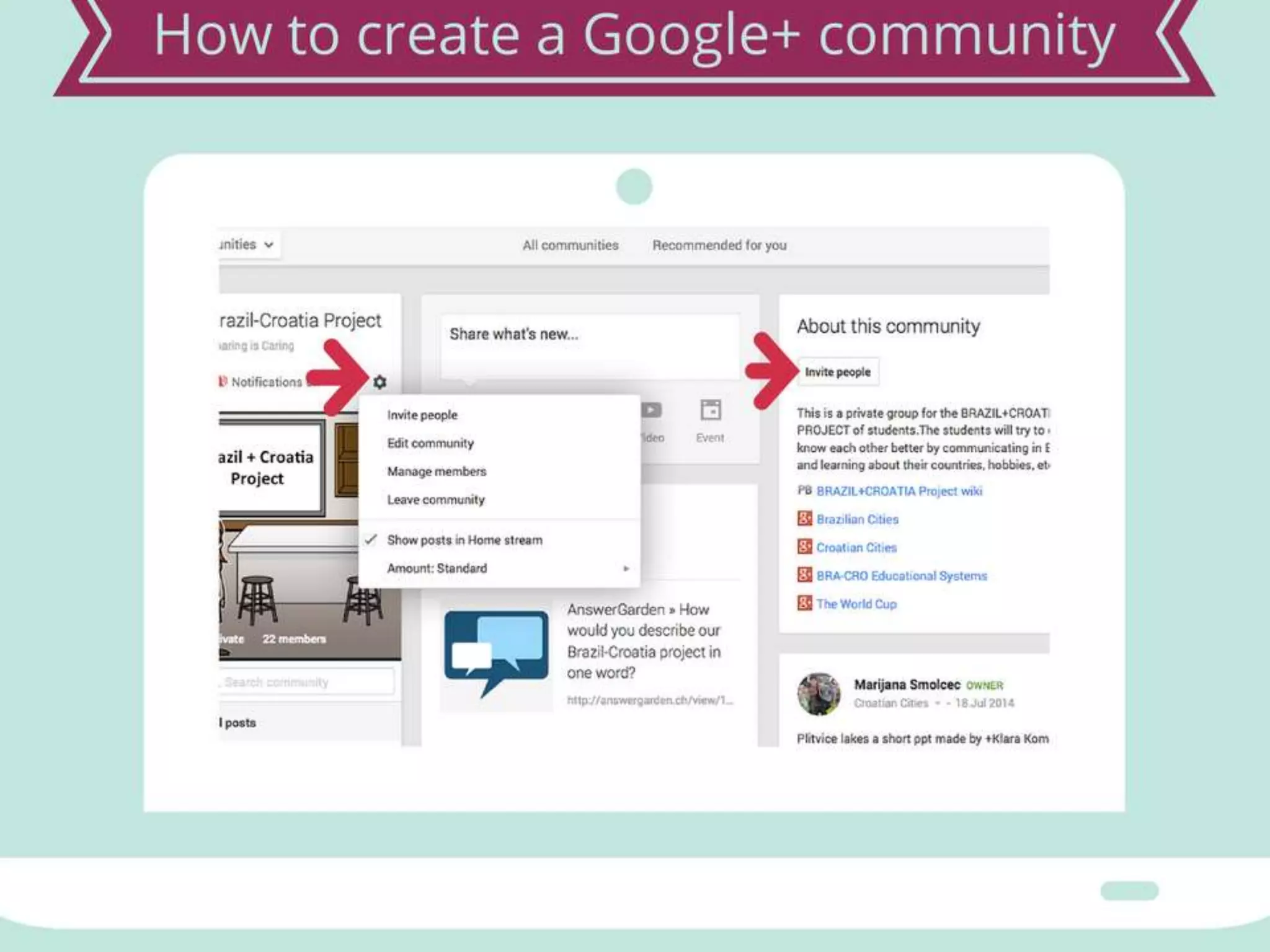Click the Notifications bell icon
This screenshot has height=952, width=1270.
(223, 381)
